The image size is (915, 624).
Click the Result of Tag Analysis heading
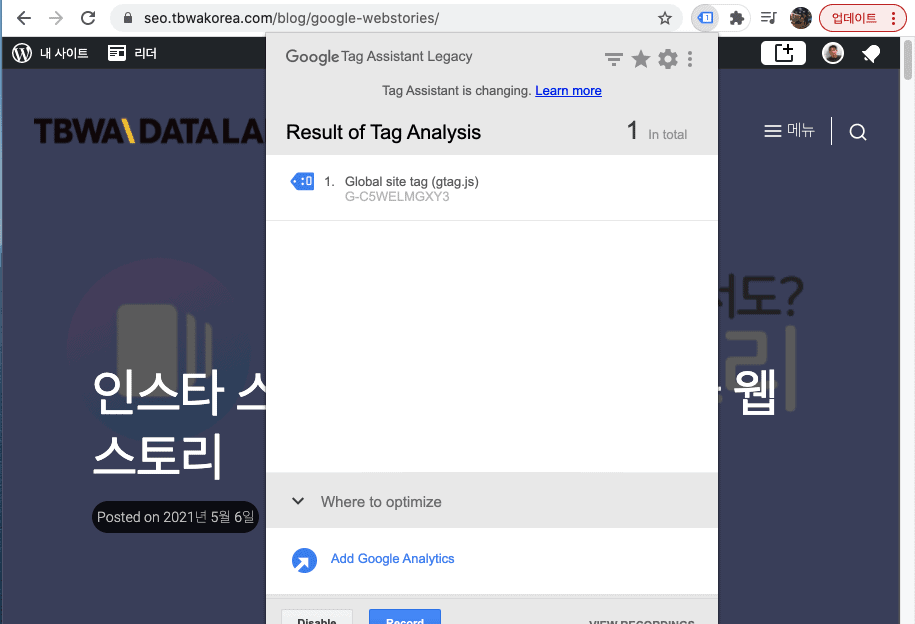[x=383, y=133]
